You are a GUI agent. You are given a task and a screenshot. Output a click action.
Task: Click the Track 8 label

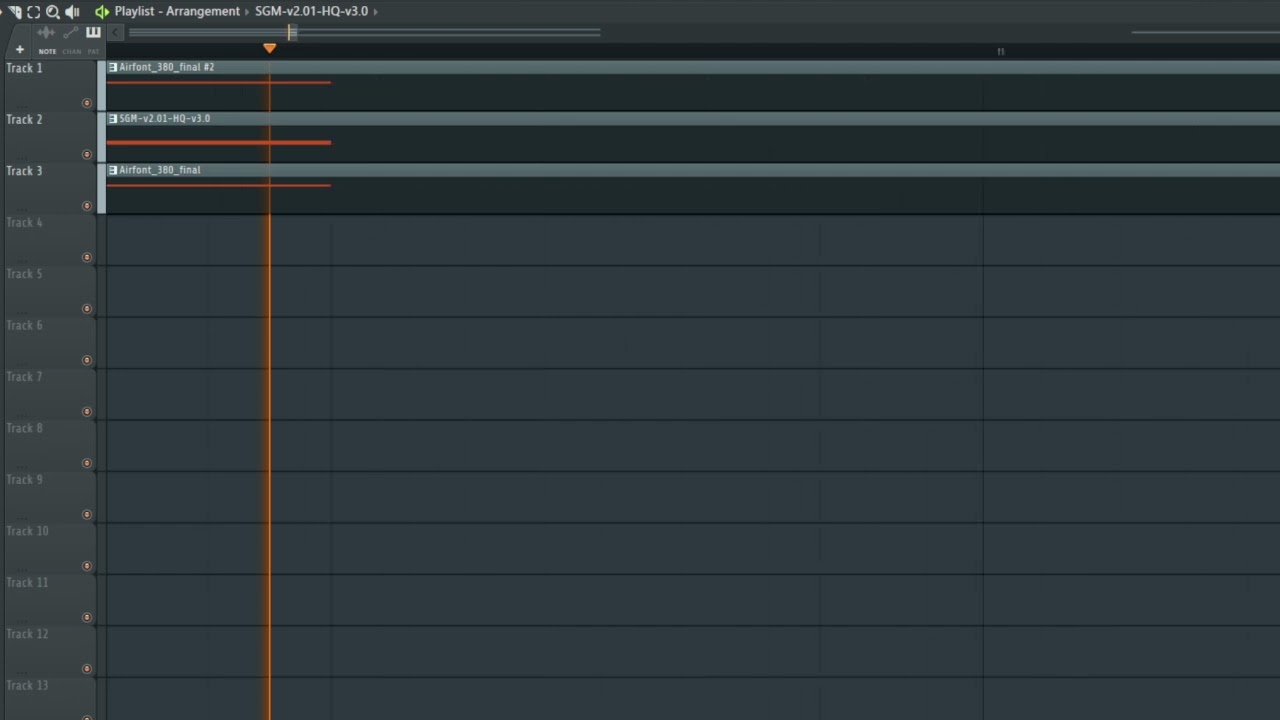pos(25,428)
